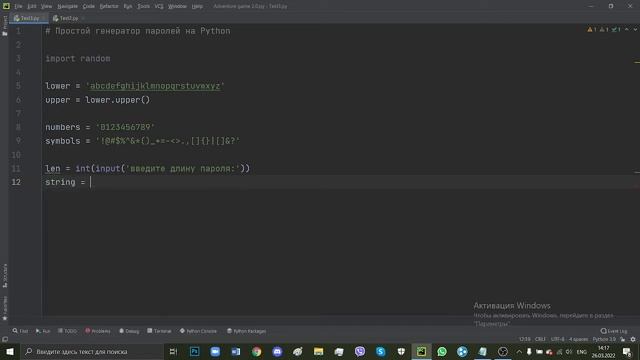Select the Python interpreter in status bar
640x360 pixels.
(604, 339)
